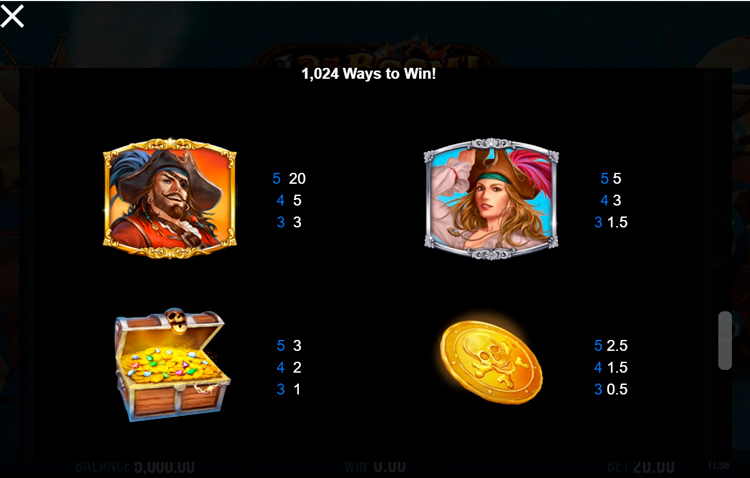Screen dimensions: 750x478
Task: Close the paytable with the X icon
Action: [x=12, y=16]
